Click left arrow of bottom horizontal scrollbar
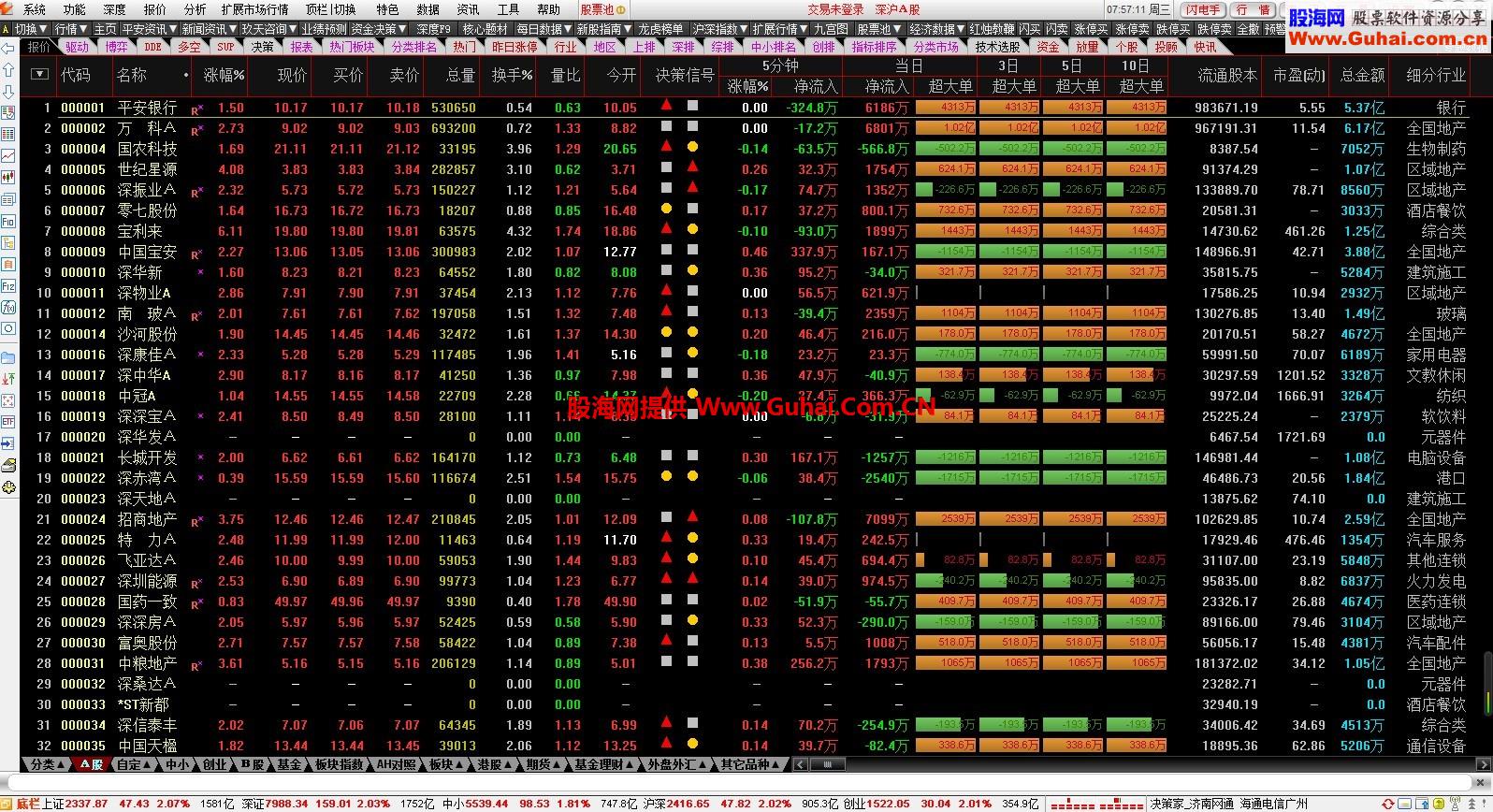This screenshot has width=1493, height=812. point(800,764)
